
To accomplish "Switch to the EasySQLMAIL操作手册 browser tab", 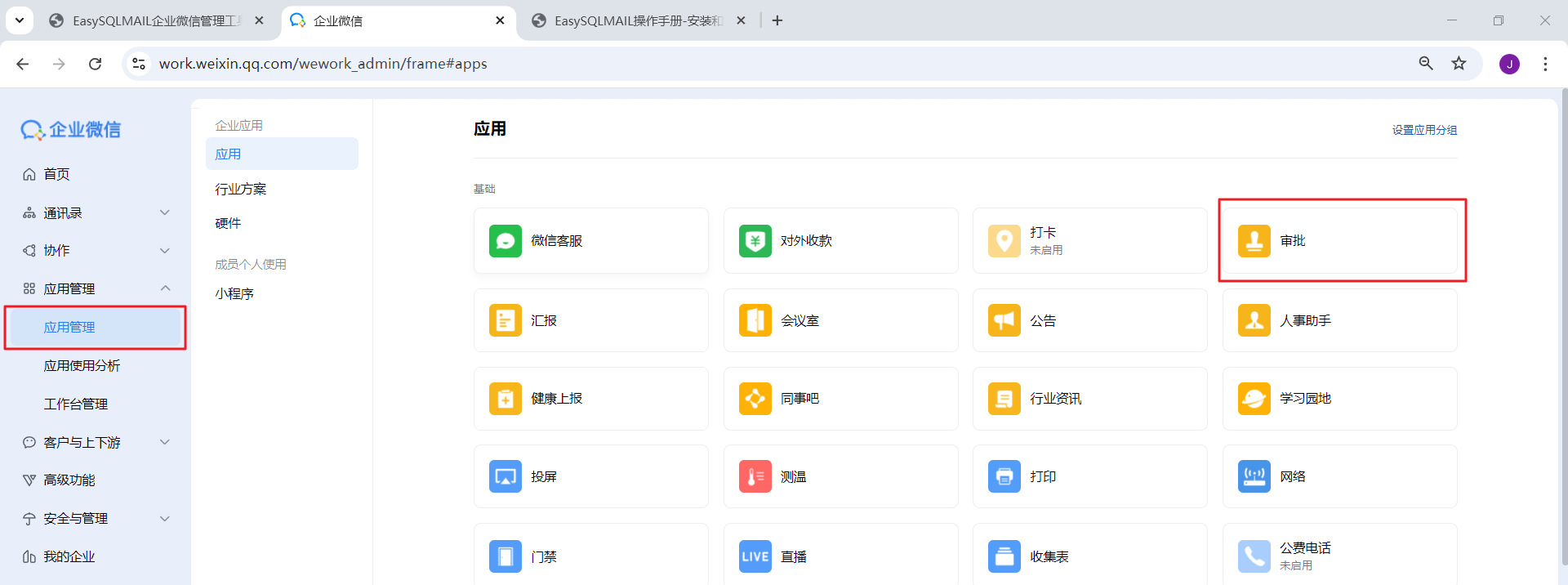I will click(637, 20).
